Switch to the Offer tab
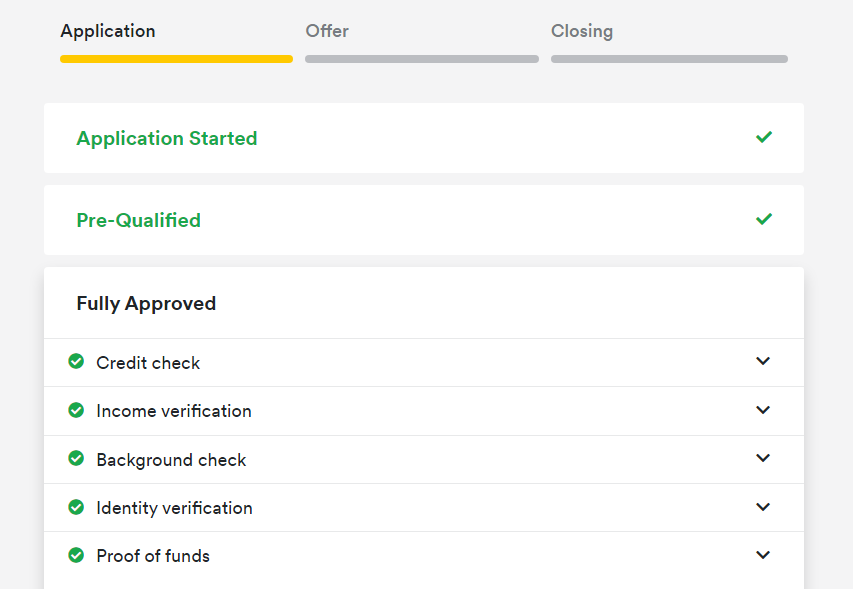 point(327,31)
